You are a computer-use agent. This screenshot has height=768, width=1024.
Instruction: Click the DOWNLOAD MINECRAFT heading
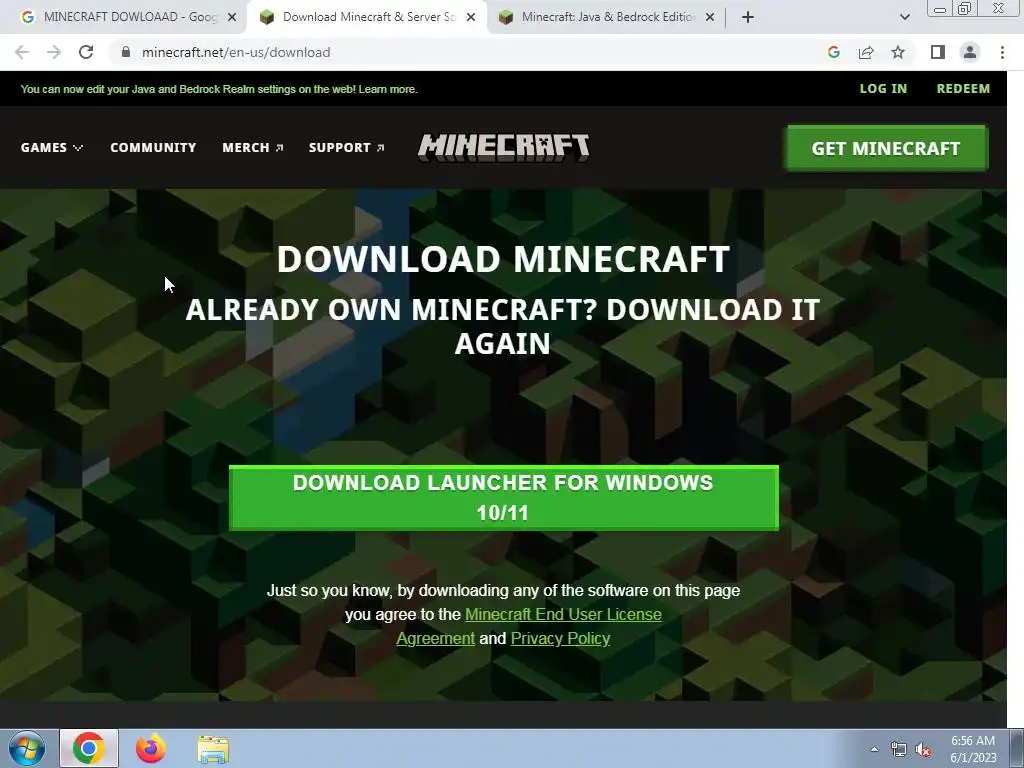click(x=504, y=259)
